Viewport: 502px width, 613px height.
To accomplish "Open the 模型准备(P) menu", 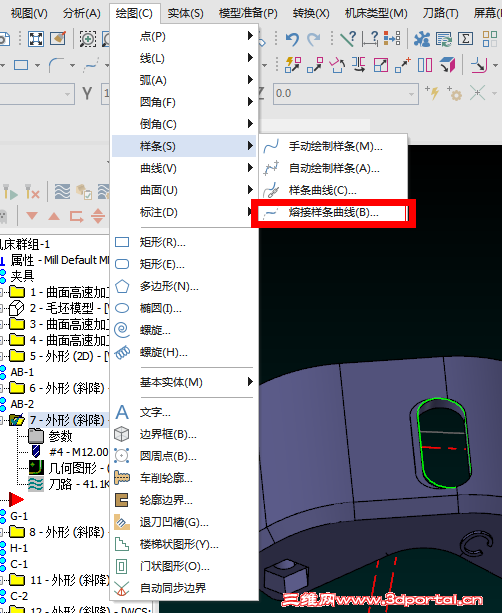I will [x=248, y=13].
